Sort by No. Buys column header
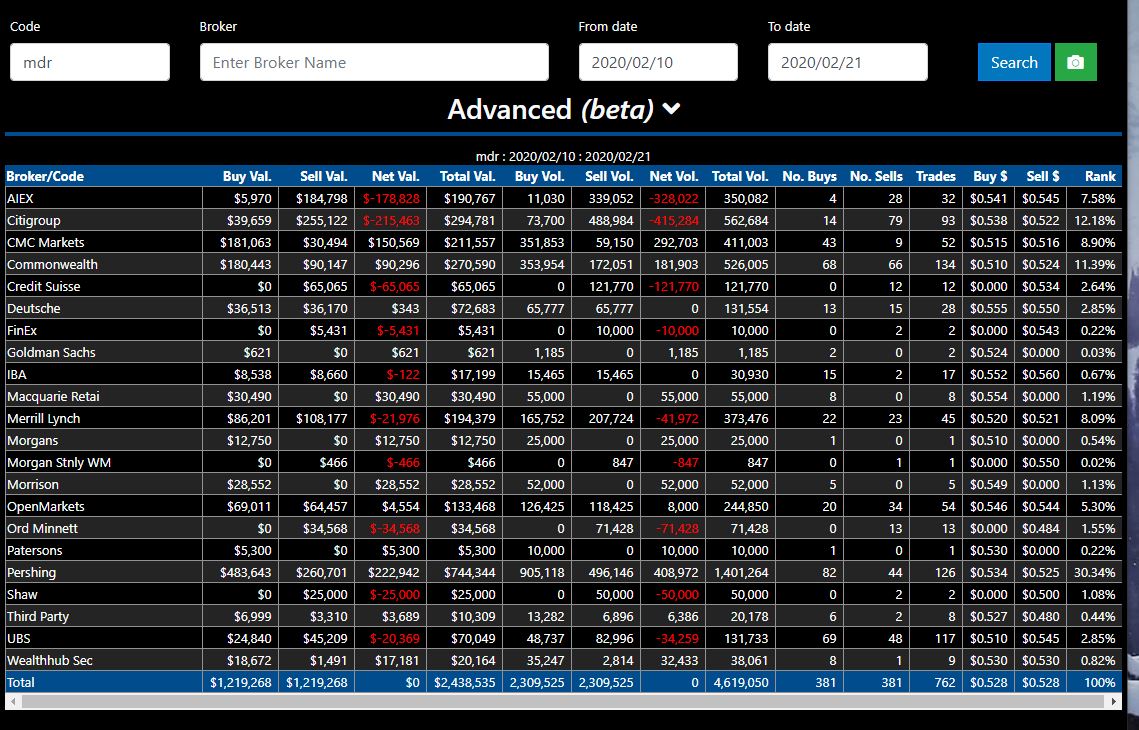Screen dimensions: 1139x730 click(x=809, y=176)
